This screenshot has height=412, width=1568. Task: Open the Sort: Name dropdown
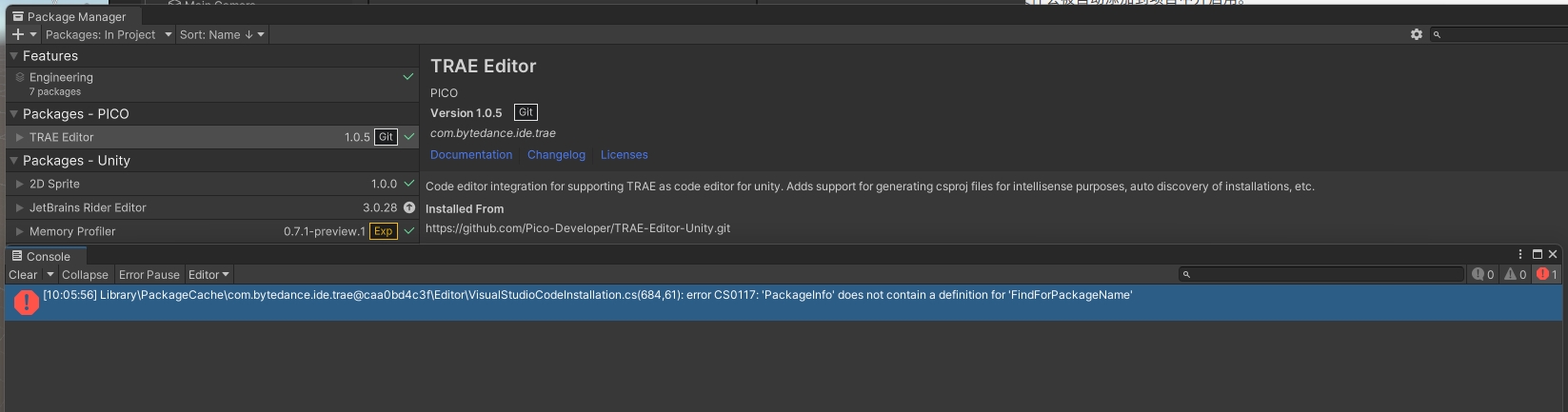pyautogui.click(x=222, y=34)
